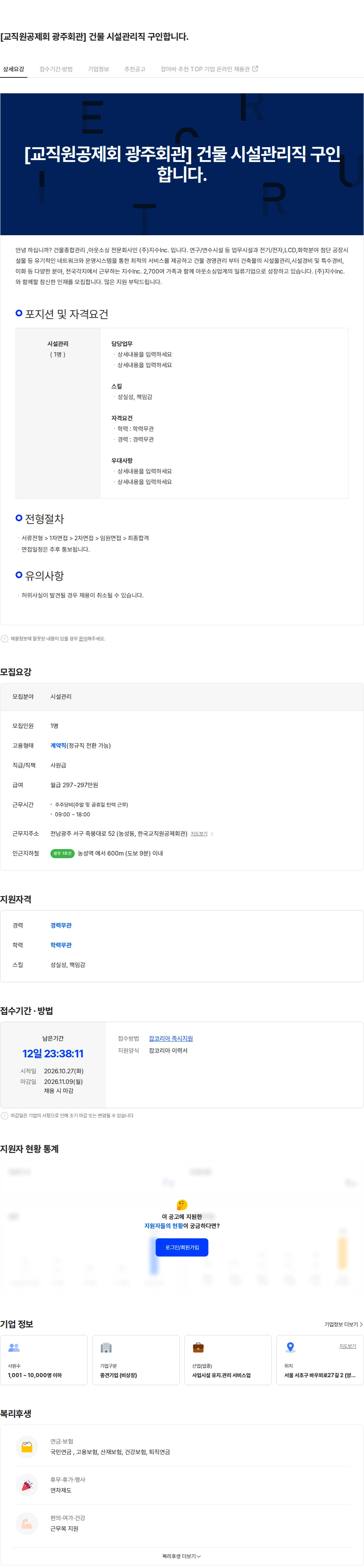Click the info icon beside 마감일은 기업의 사정으로
The width and height of the screenshot is (364, 1568).
(5, 1116)
